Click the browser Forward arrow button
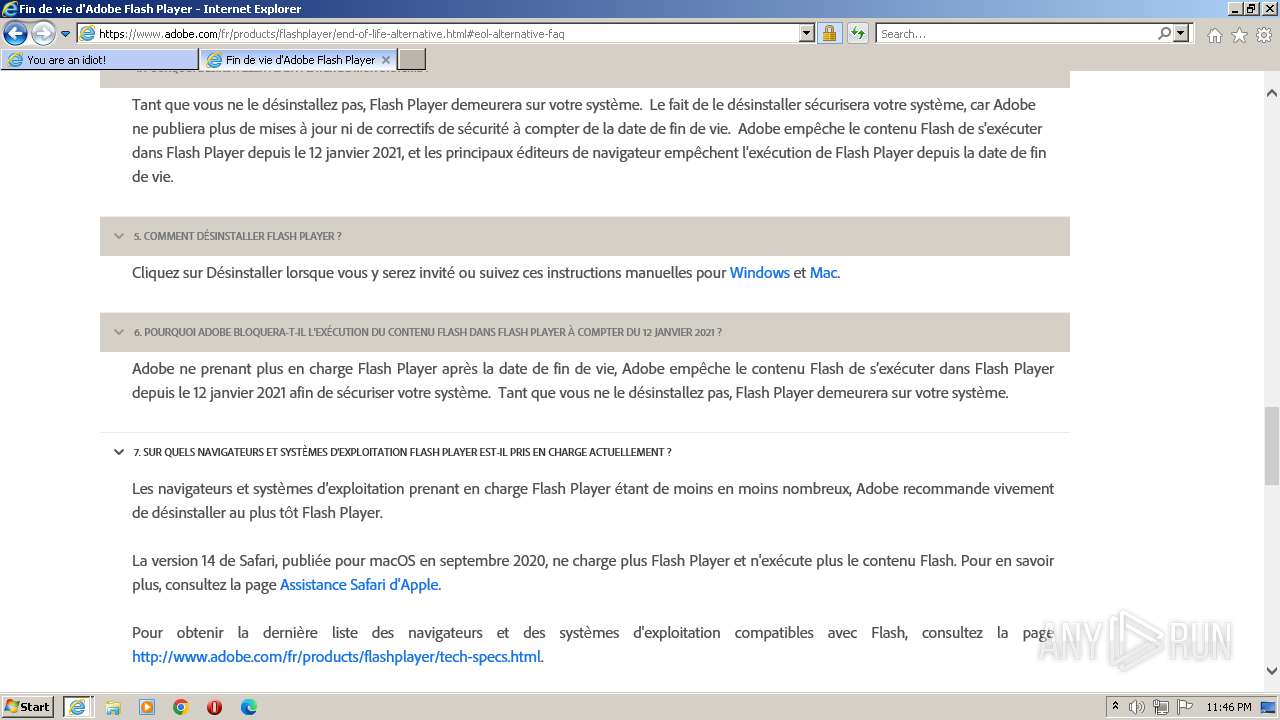The width and height of the screenshot is (1280, 720). [x=43, y=34]
